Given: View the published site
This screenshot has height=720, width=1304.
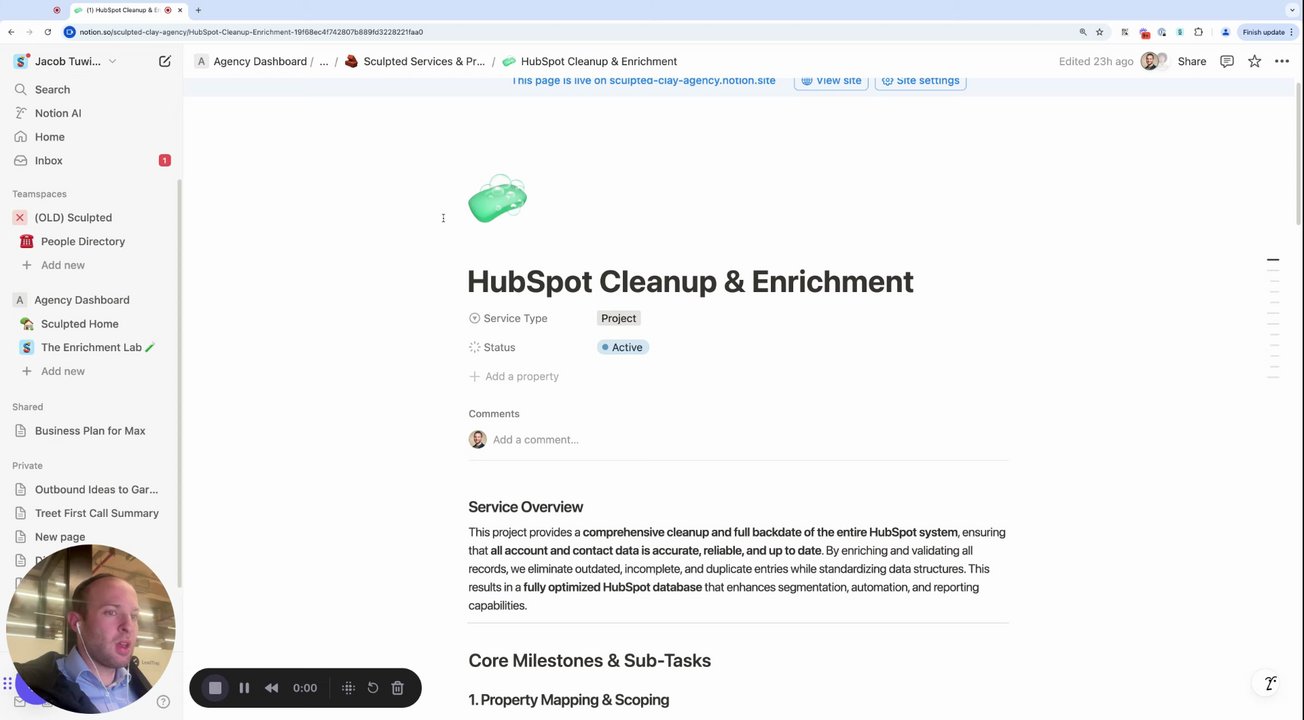Looking at the screenshot, I should click(831, 80).
